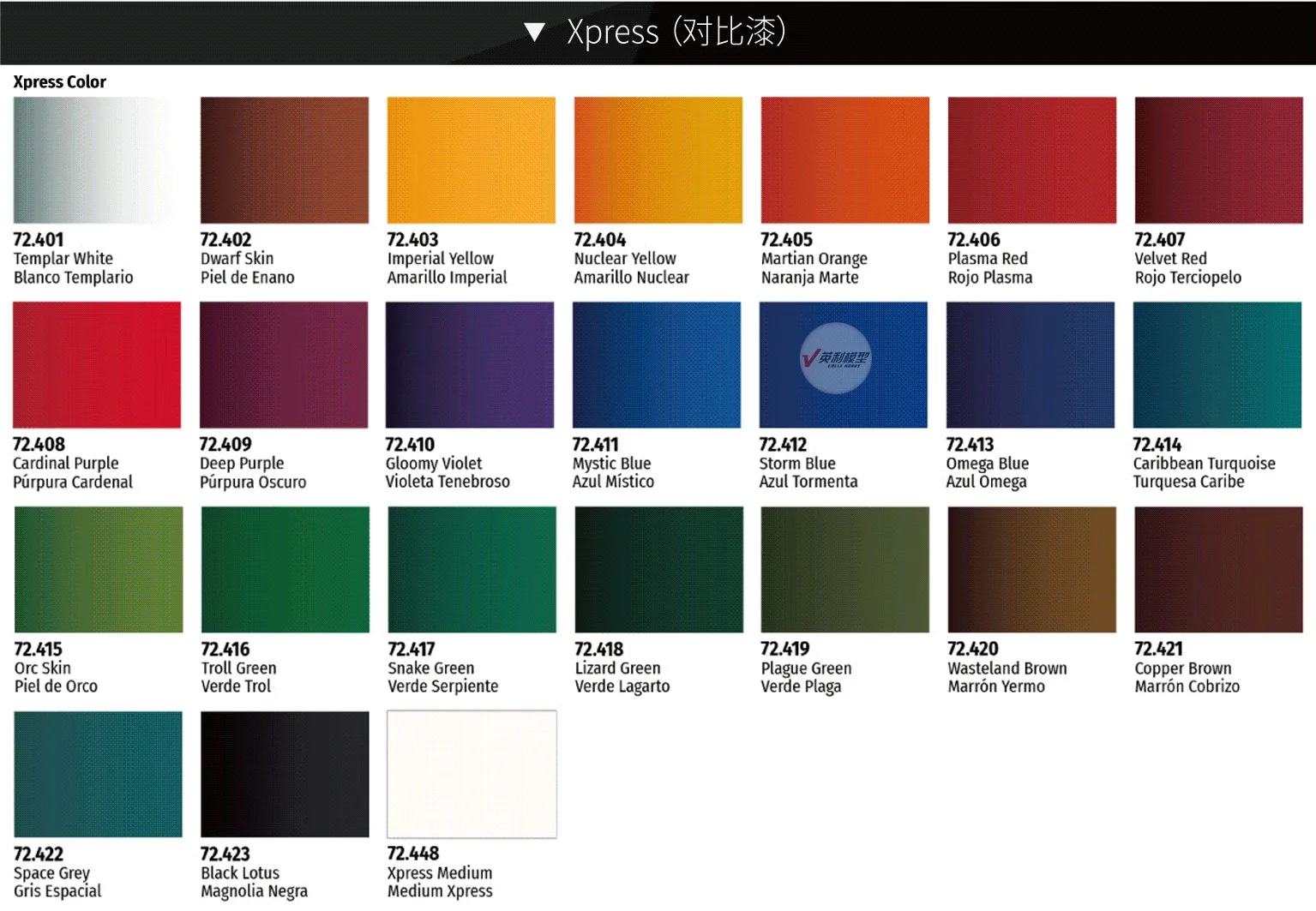Image resolution: width=1316 pixels, height=911 pixels.
Task: Select the Troll Green 72.416 swatch
Action: (285, 570)
